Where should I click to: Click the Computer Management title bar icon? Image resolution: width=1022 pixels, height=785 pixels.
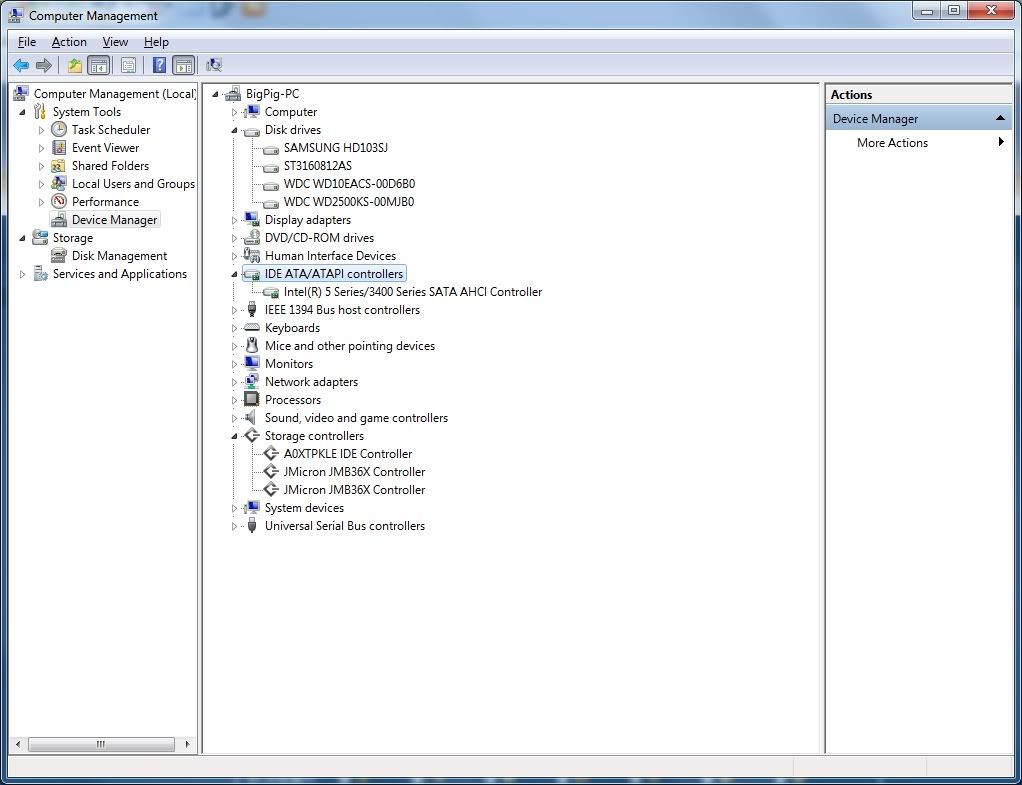tap(17, 14)
